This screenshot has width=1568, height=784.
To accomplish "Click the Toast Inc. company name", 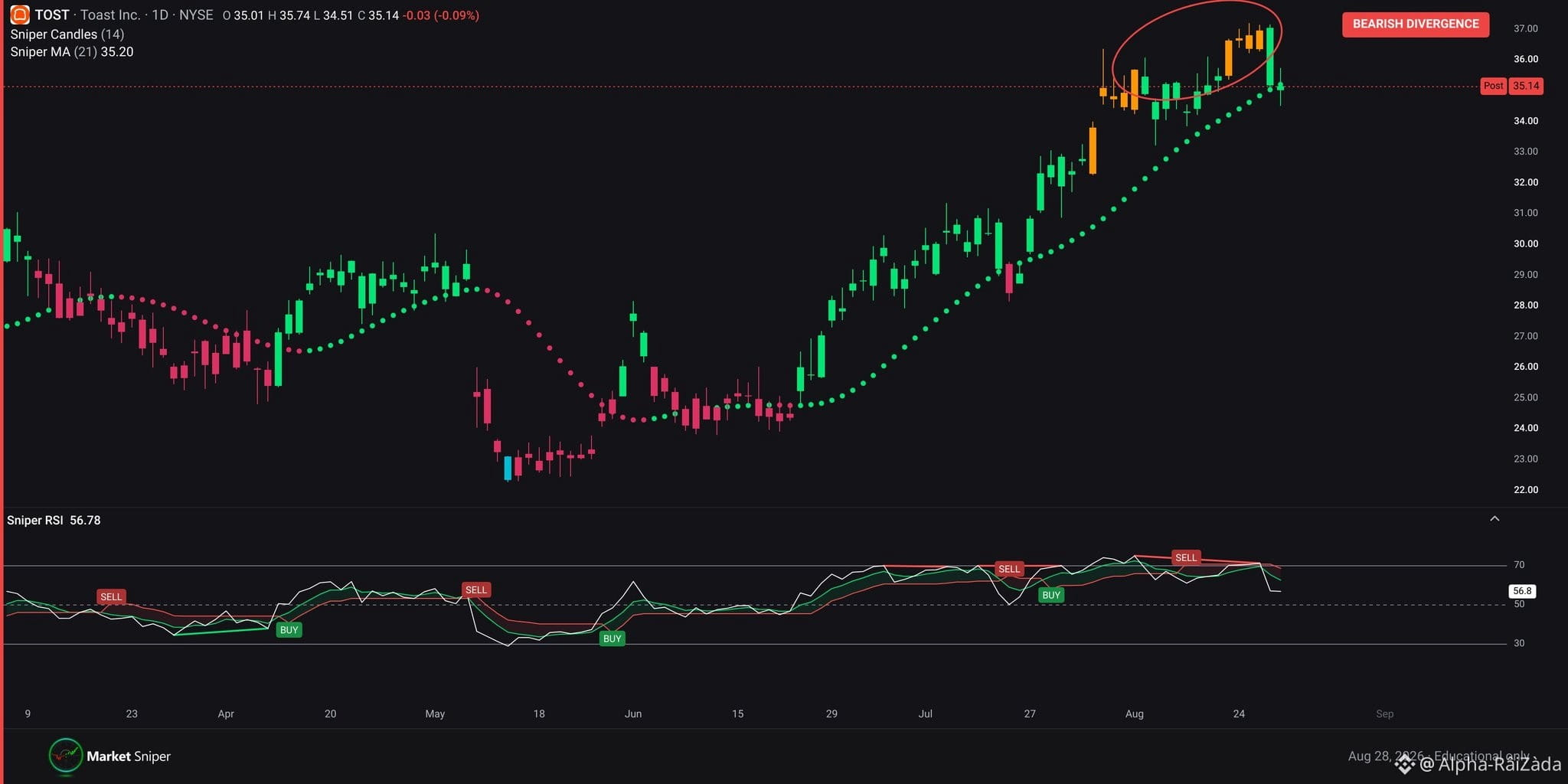I will [110, 15].
